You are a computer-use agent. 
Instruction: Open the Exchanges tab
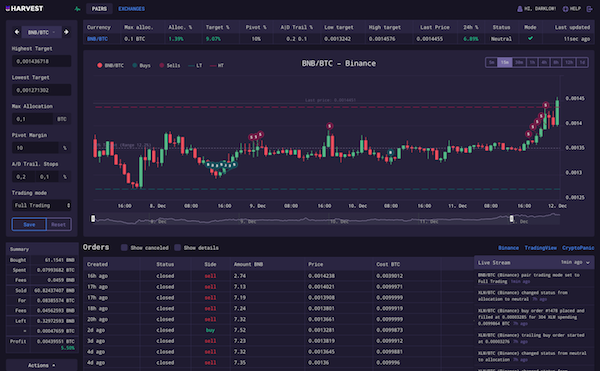[131, 8]
